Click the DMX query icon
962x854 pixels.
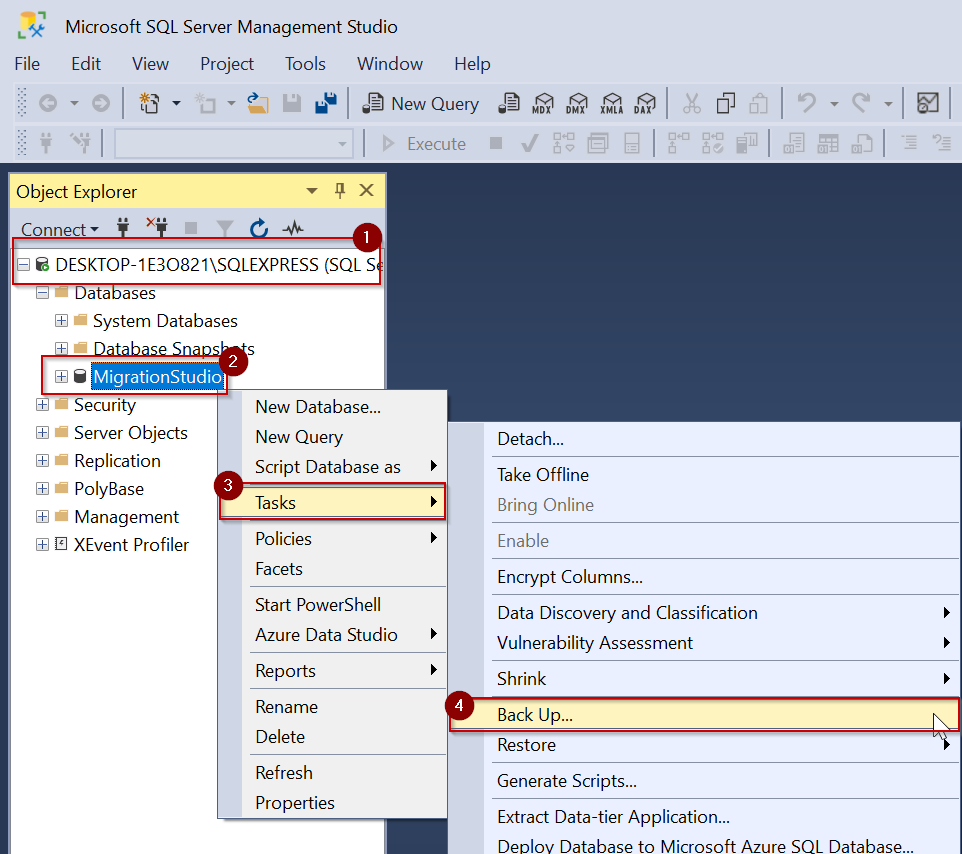pyautogui.click(x=577, y=104)
